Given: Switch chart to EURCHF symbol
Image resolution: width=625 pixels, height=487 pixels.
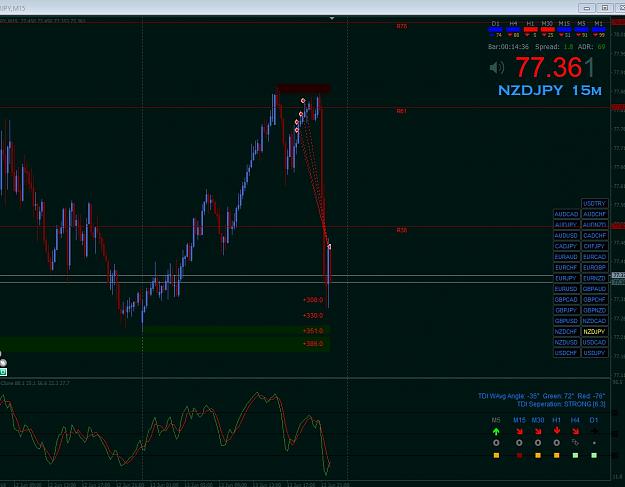Looking at the screenshot, I should point(566,267).
